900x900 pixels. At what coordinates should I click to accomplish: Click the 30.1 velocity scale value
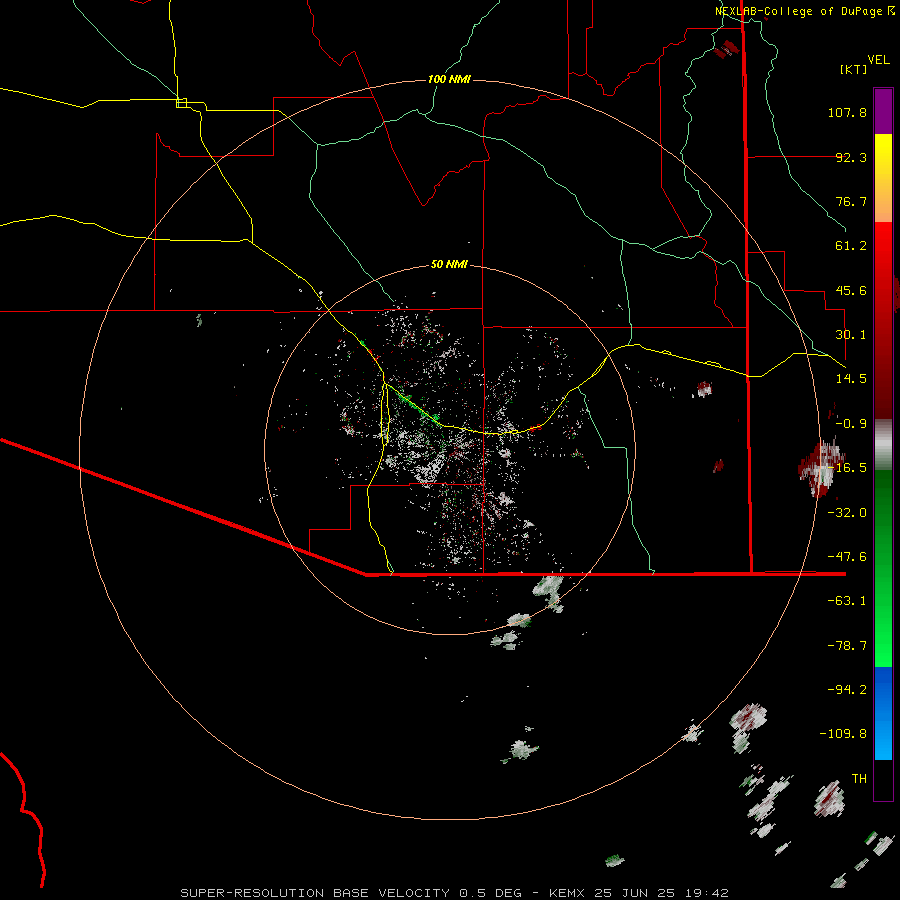point(851,335)
